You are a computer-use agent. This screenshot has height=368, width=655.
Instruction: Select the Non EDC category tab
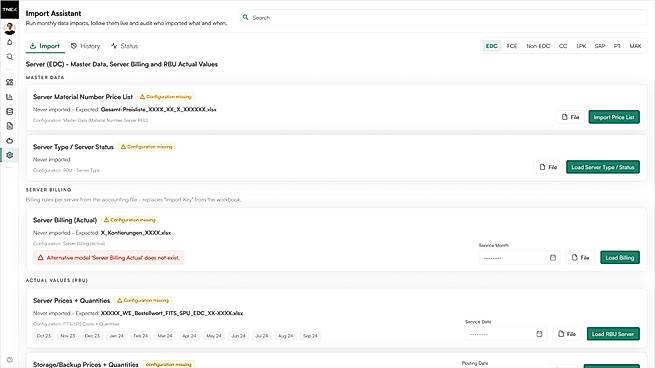coord(538,46)
